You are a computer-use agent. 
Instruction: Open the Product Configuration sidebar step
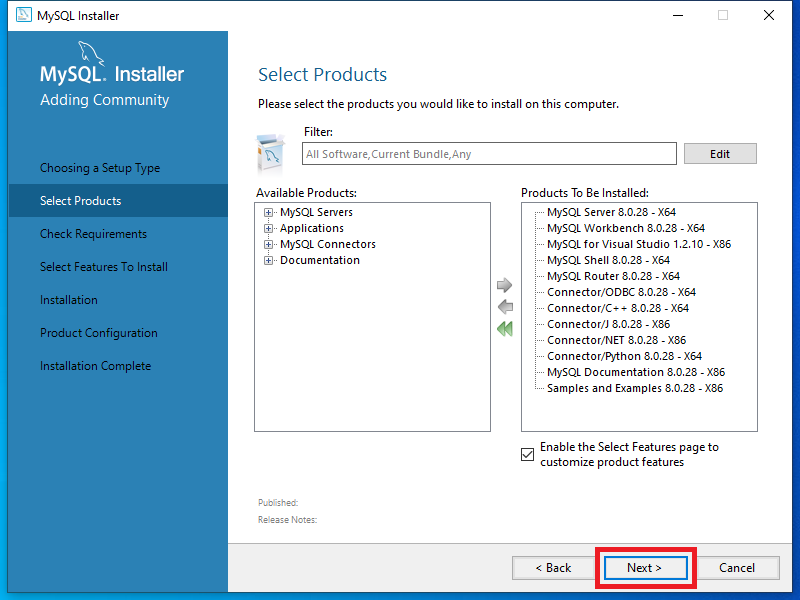point(99,333)
